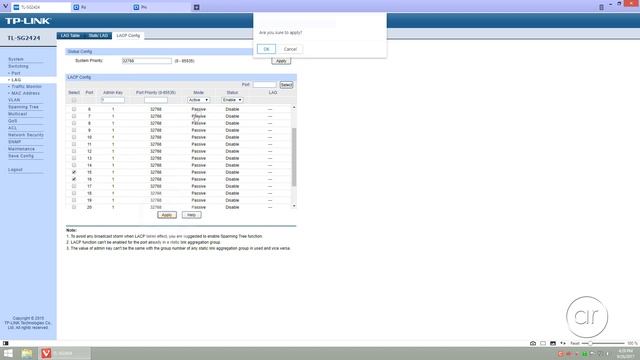Screen dimensions: 640x360
Task: Open Spanning Tree in the sidebar
Action: point(23,107)
